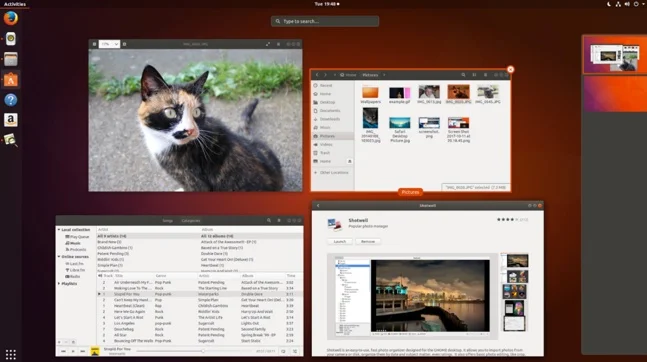The width and height of the screenshot is (647, 362).
Task: Toggle the view mode in Files
Action: (474, 75)
